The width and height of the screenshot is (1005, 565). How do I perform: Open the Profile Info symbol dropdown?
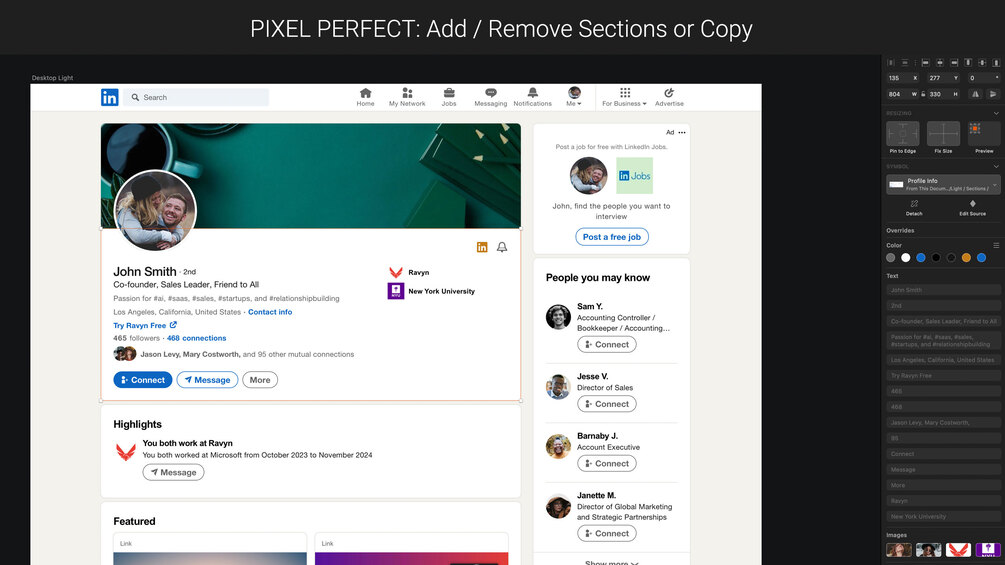943,184
